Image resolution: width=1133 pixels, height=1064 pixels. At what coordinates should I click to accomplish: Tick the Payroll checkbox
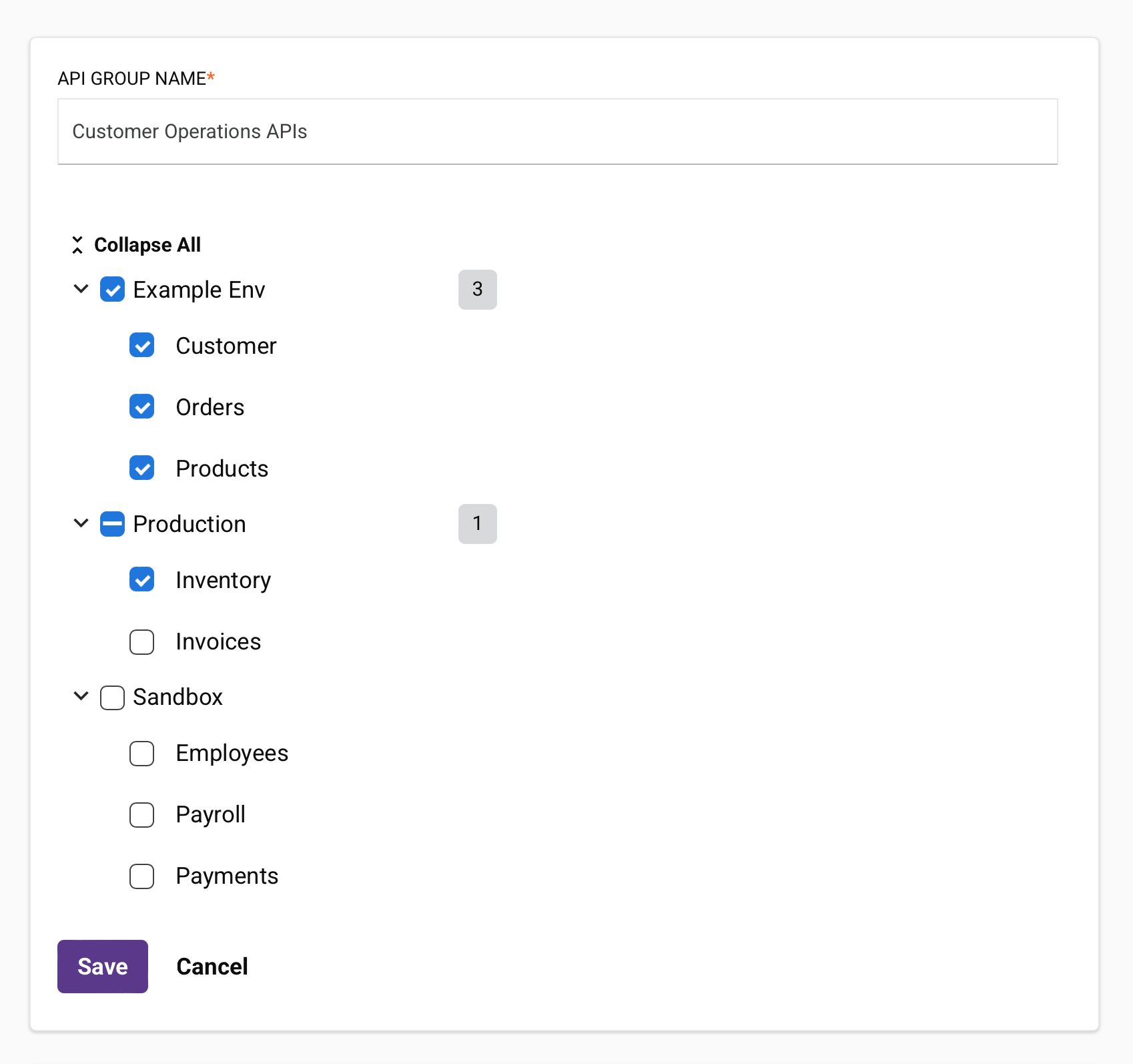[141, 815]
